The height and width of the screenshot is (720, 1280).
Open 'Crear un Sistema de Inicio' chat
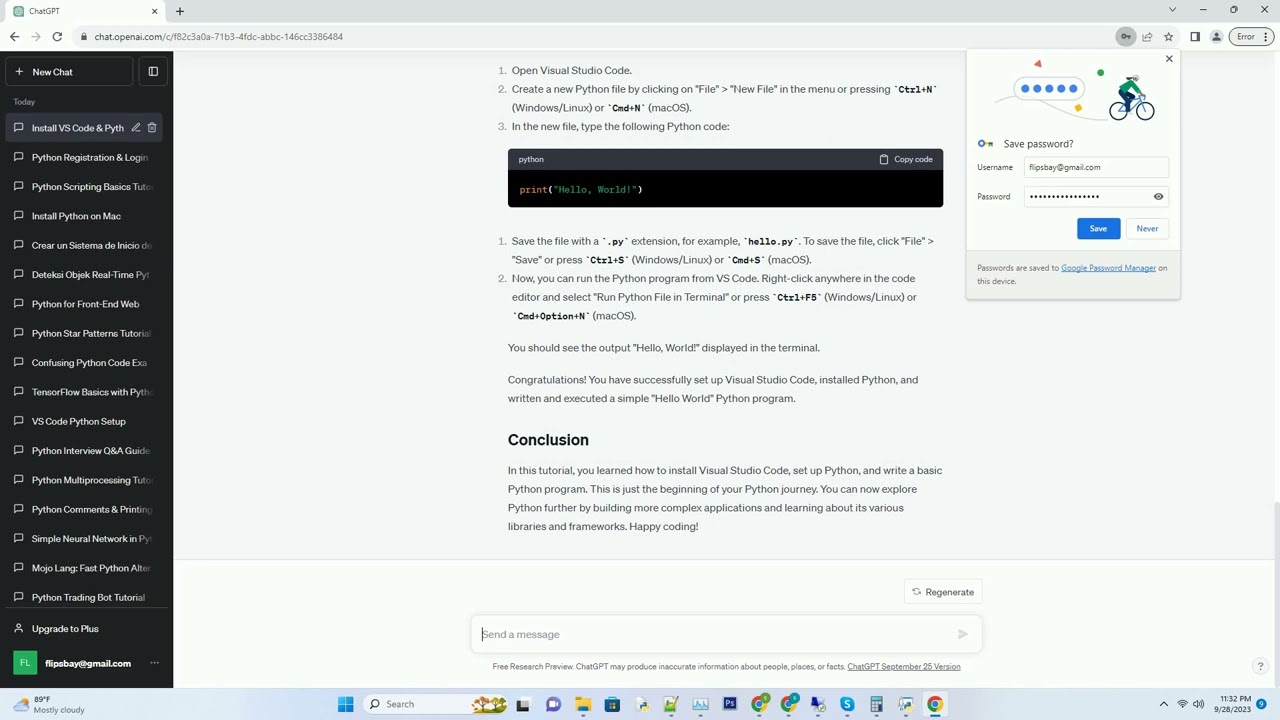(x=82, y=245)
